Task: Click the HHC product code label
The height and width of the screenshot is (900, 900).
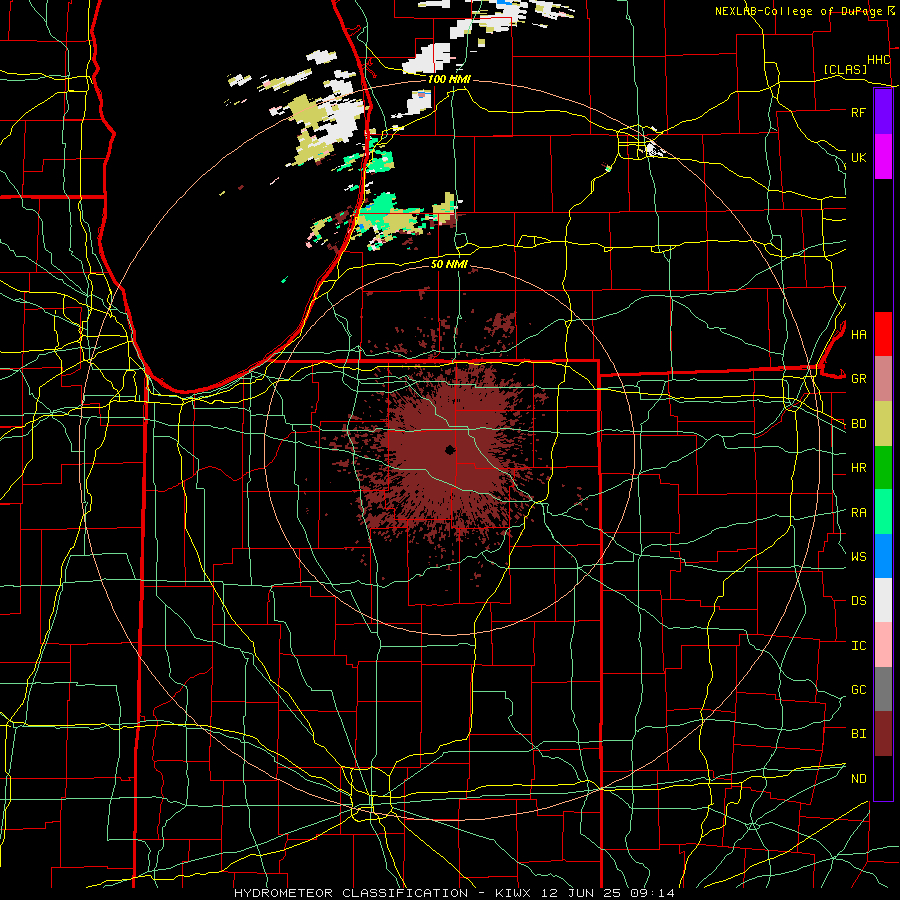Action: click(878, 60)
